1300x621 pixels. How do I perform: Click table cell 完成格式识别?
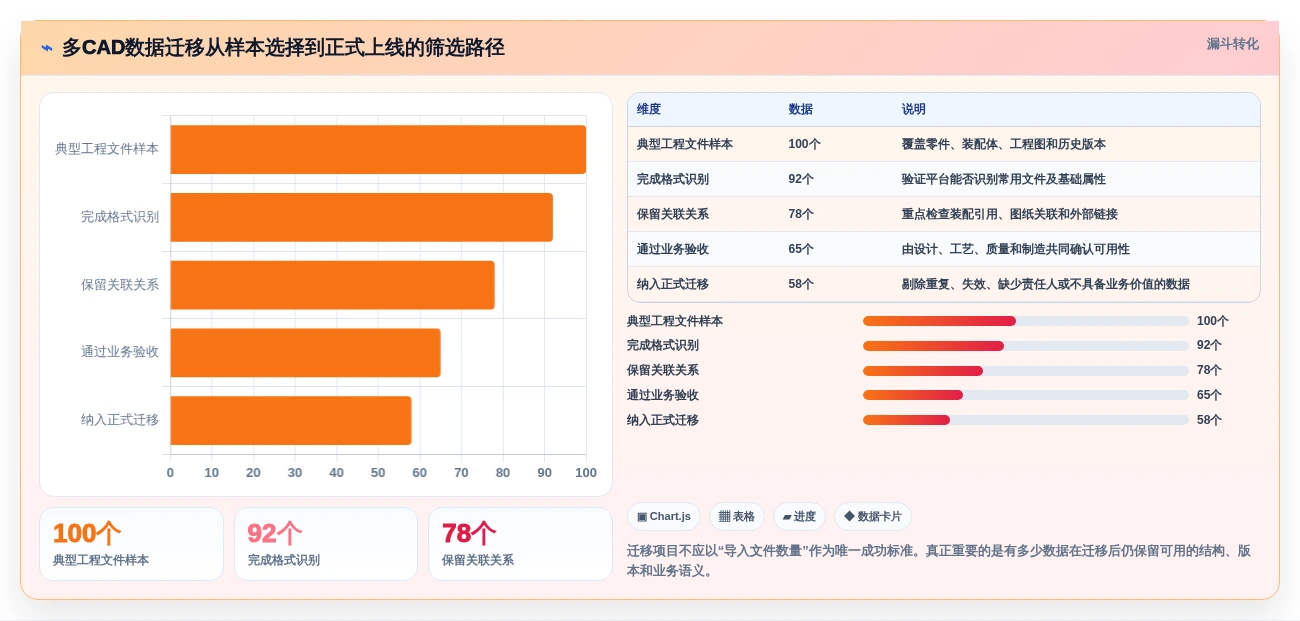673,179
